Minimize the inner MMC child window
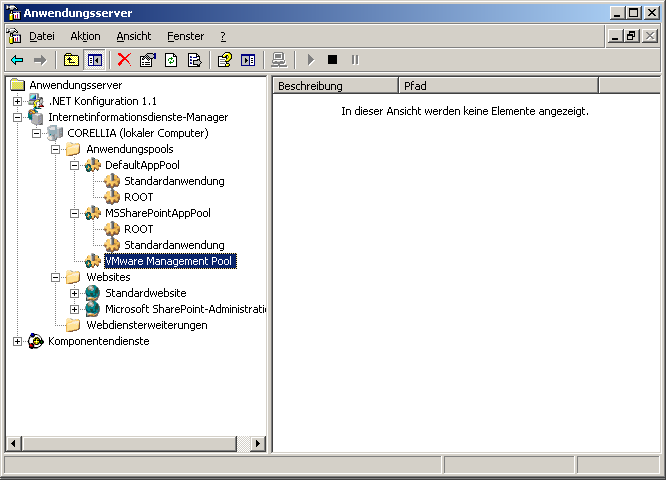The height and width of the screenshot is (480, 666). tap(615, 36)
